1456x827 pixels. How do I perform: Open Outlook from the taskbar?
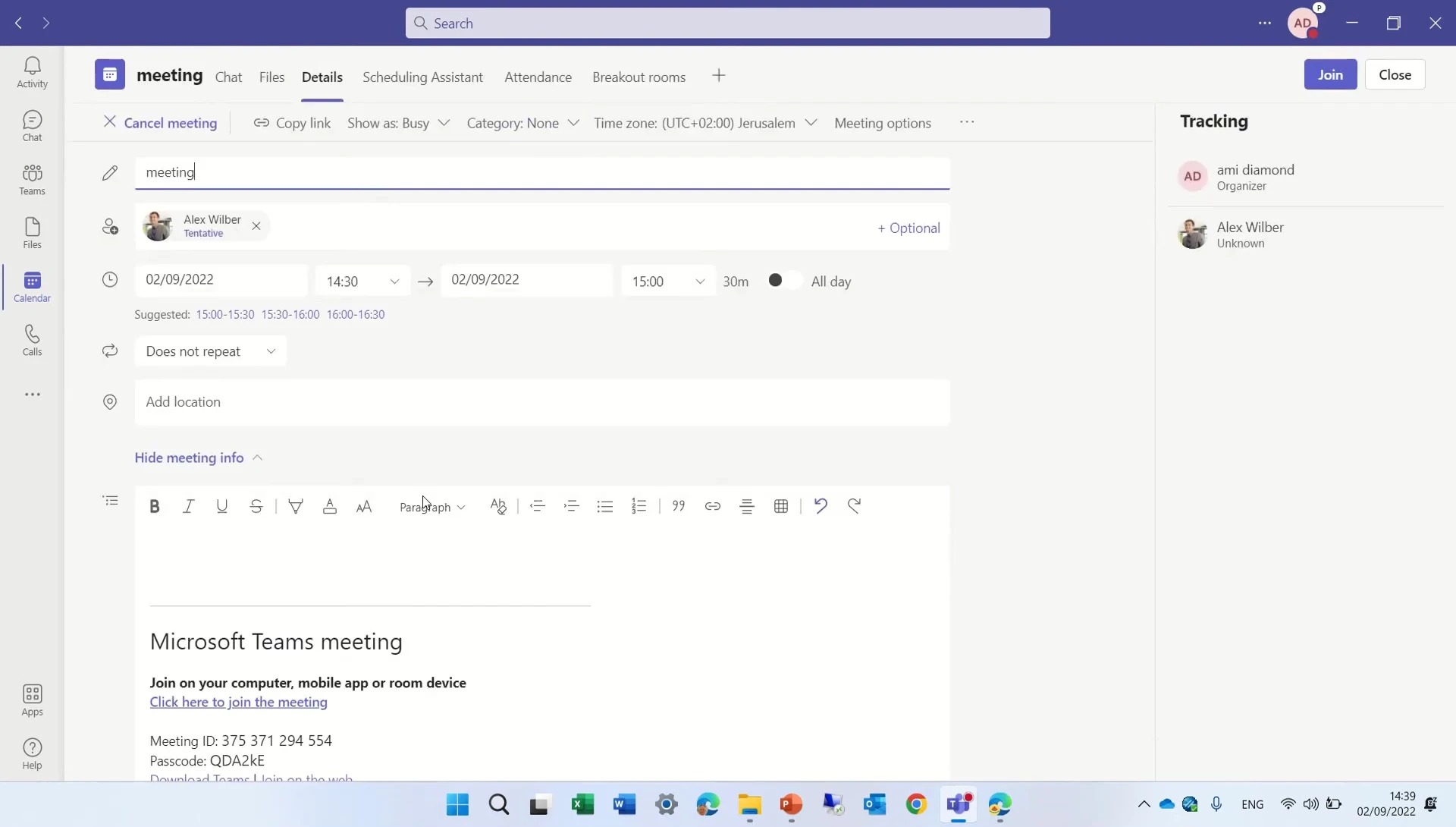pyautogui.click(x=874, y=804)
